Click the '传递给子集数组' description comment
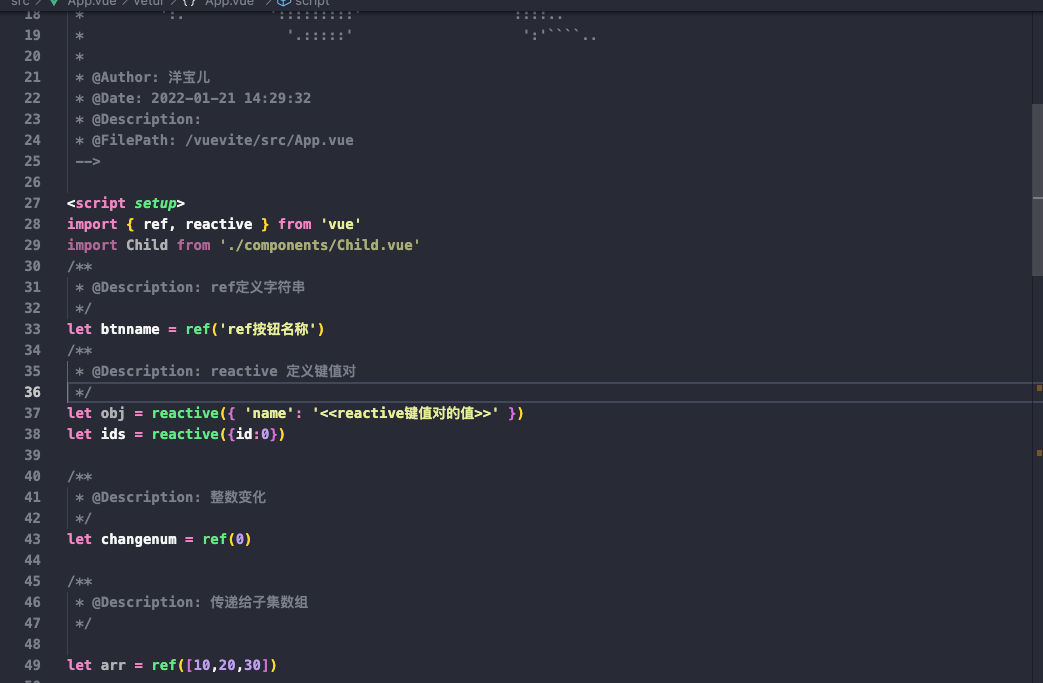The height and width of the screenshot is (683, 1043). [x=259, y=602]
